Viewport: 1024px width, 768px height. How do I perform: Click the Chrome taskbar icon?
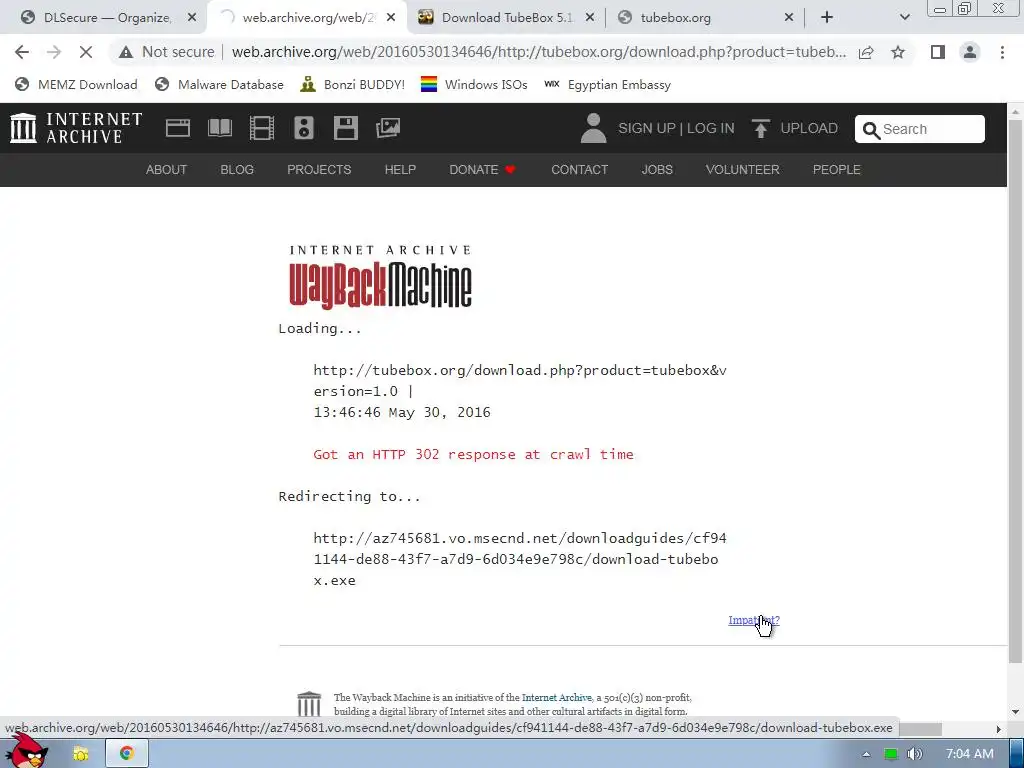pos(127,754)
